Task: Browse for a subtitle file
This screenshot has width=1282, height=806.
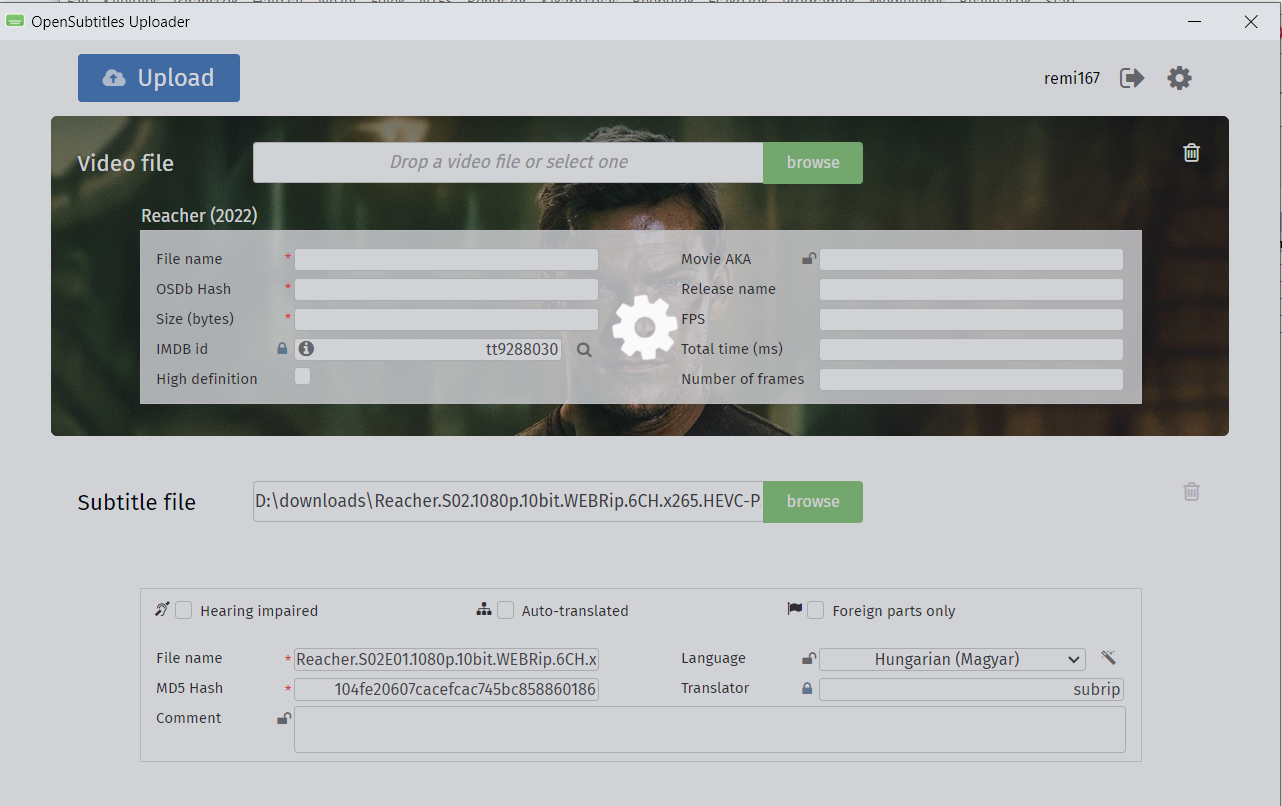Action: click(813, 501)
